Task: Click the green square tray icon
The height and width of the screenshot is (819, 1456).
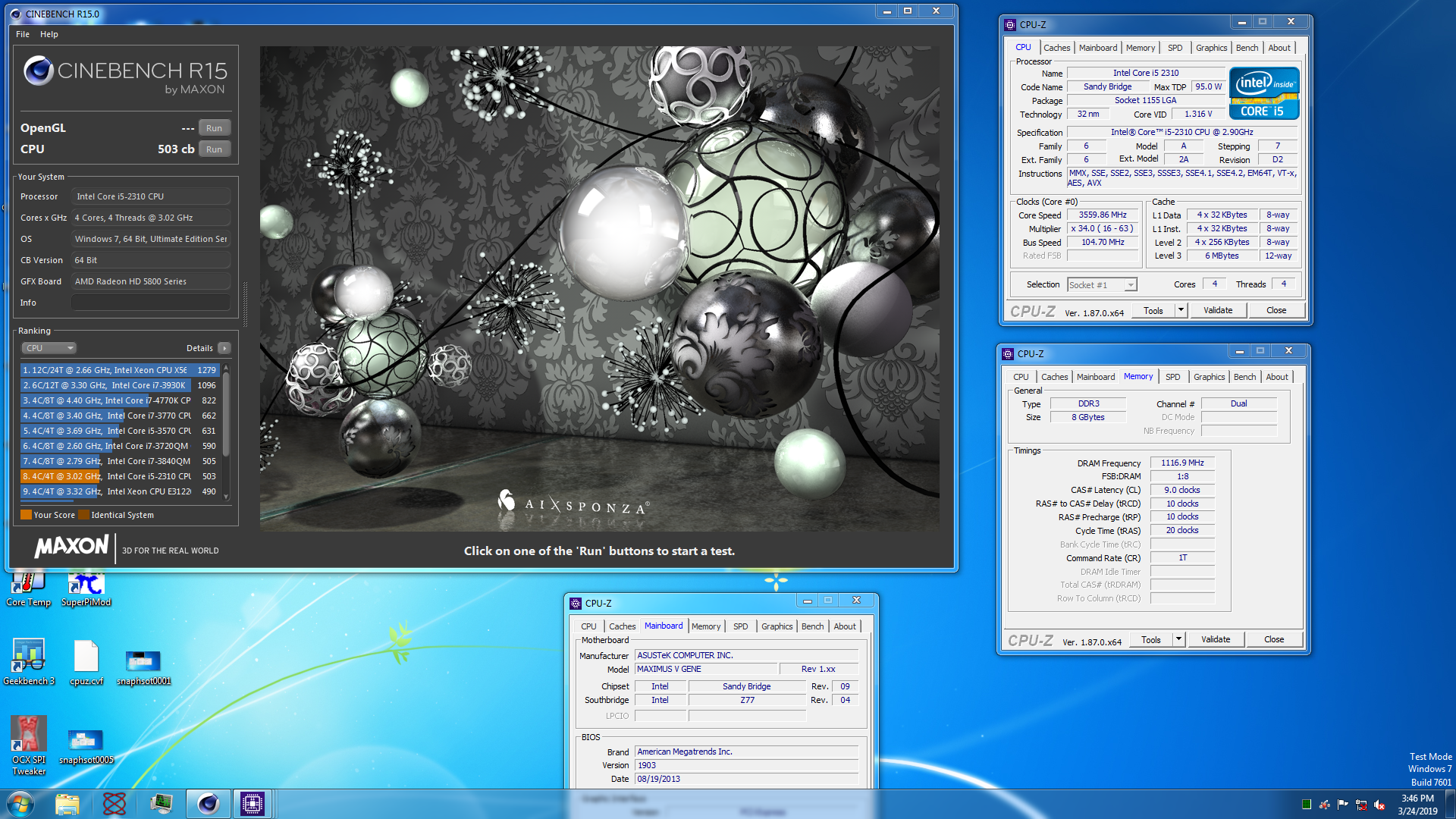Action: click(1306, 805)
